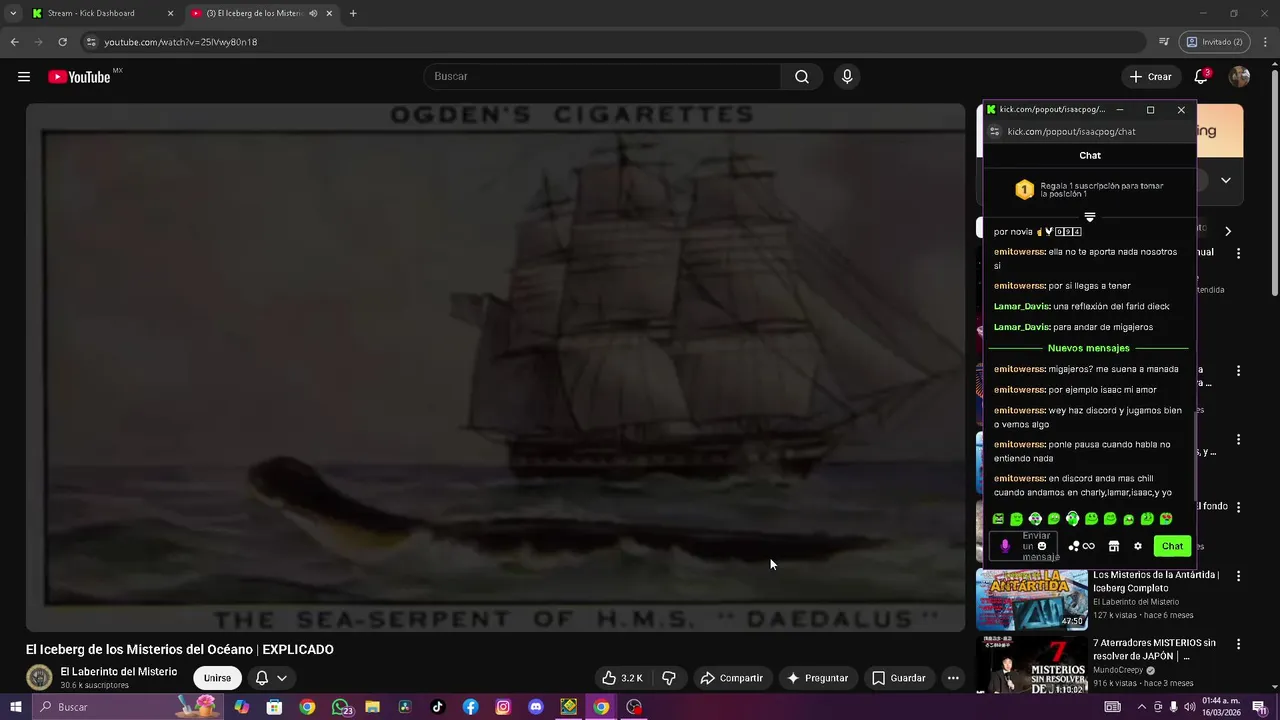Open options for 7 Aterradores MISTERIOS video
This screenshot has width=1280, height=720.
tap(1239, 645)
